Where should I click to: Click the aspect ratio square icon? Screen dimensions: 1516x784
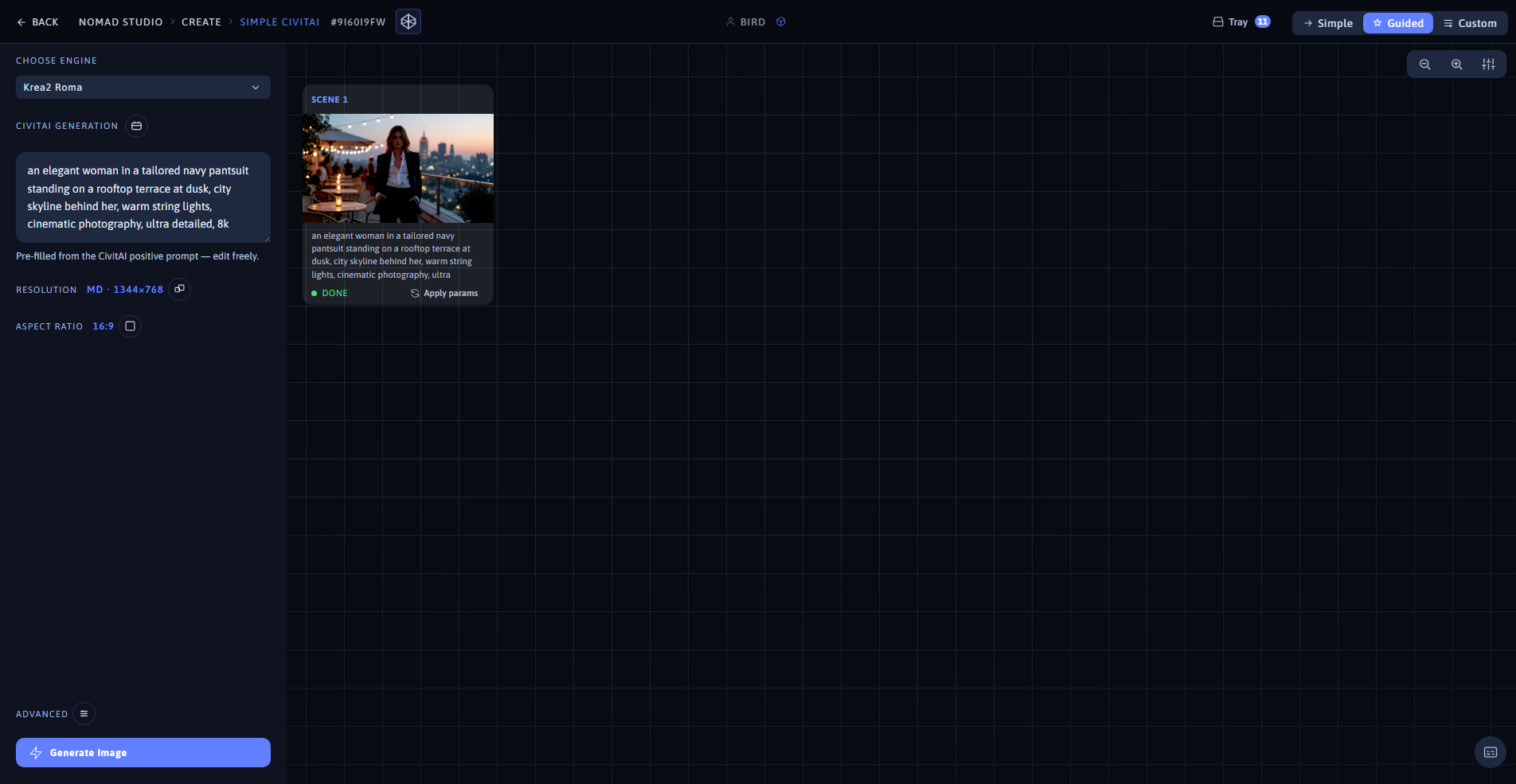point(130,326)
